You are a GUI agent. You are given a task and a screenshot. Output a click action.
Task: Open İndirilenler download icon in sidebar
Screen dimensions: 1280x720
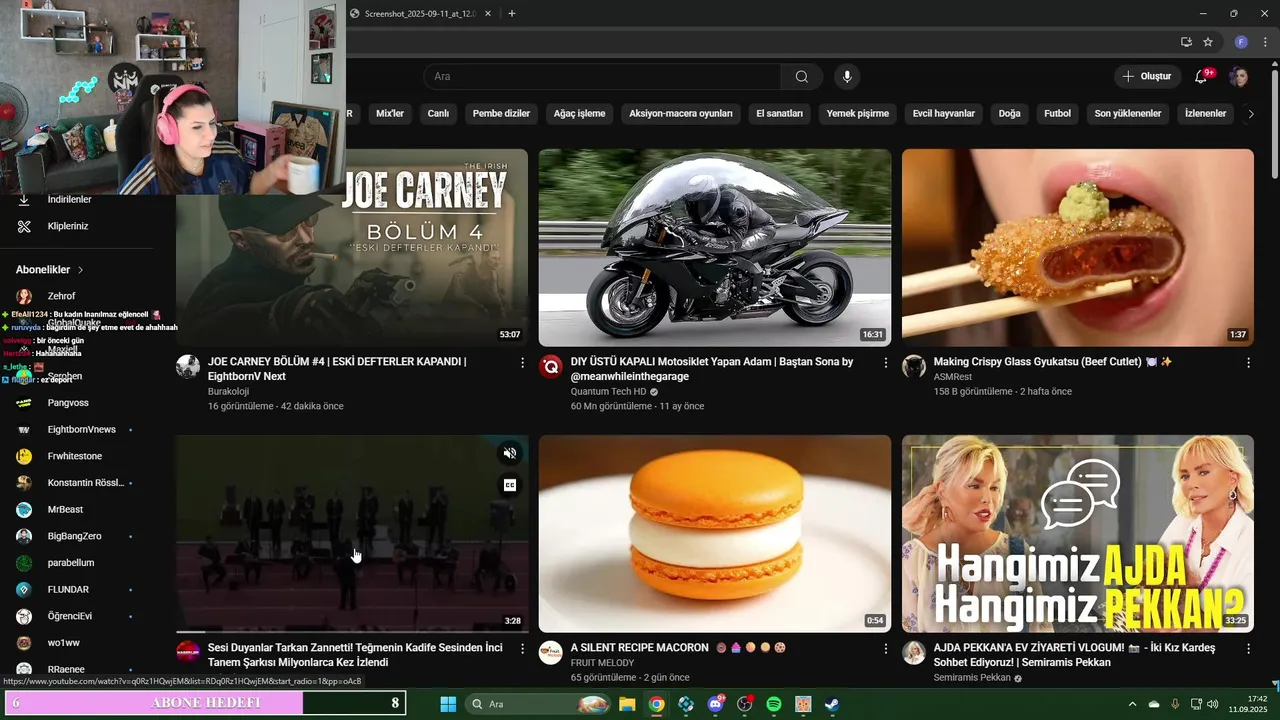[x=24, y=200]
